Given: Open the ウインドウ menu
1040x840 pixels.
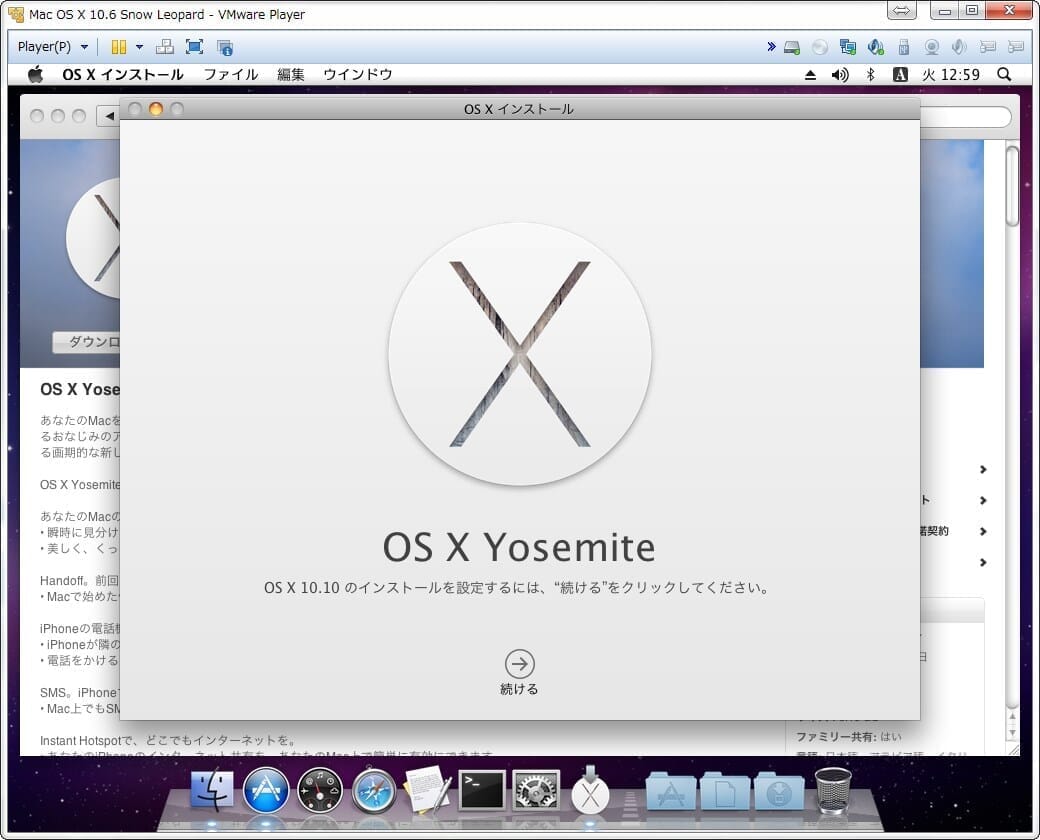Looking at the screenshot, I should click(358, 75).
